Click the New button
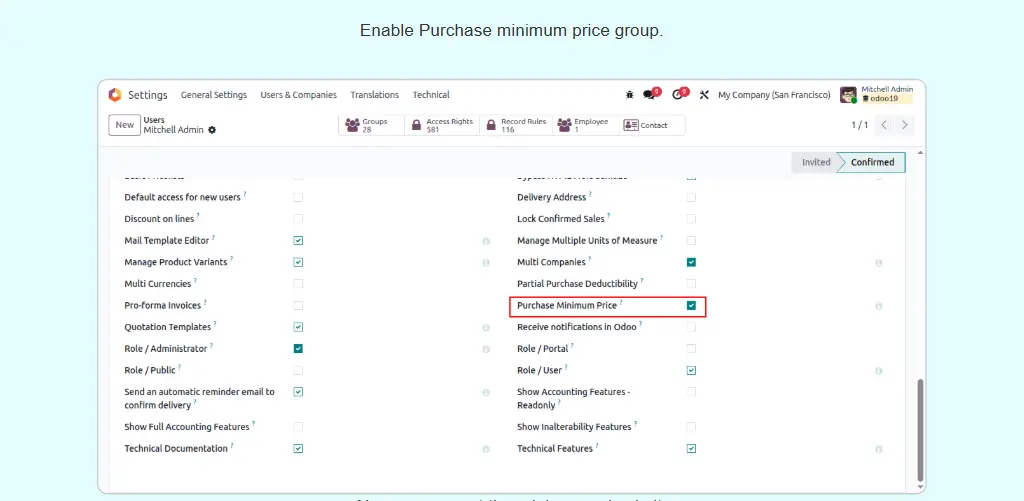 point(124,125)
